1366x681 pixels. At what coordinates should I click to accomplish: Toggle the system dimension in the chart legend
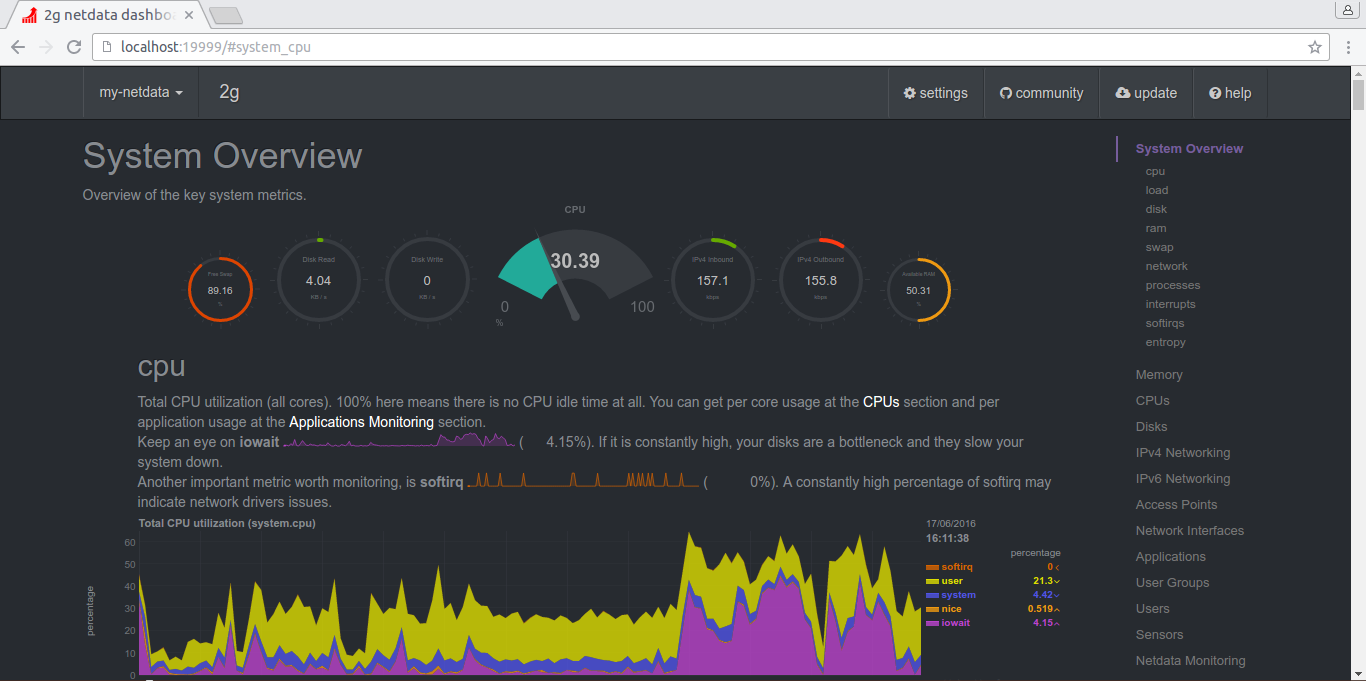(x=950, y=595)
